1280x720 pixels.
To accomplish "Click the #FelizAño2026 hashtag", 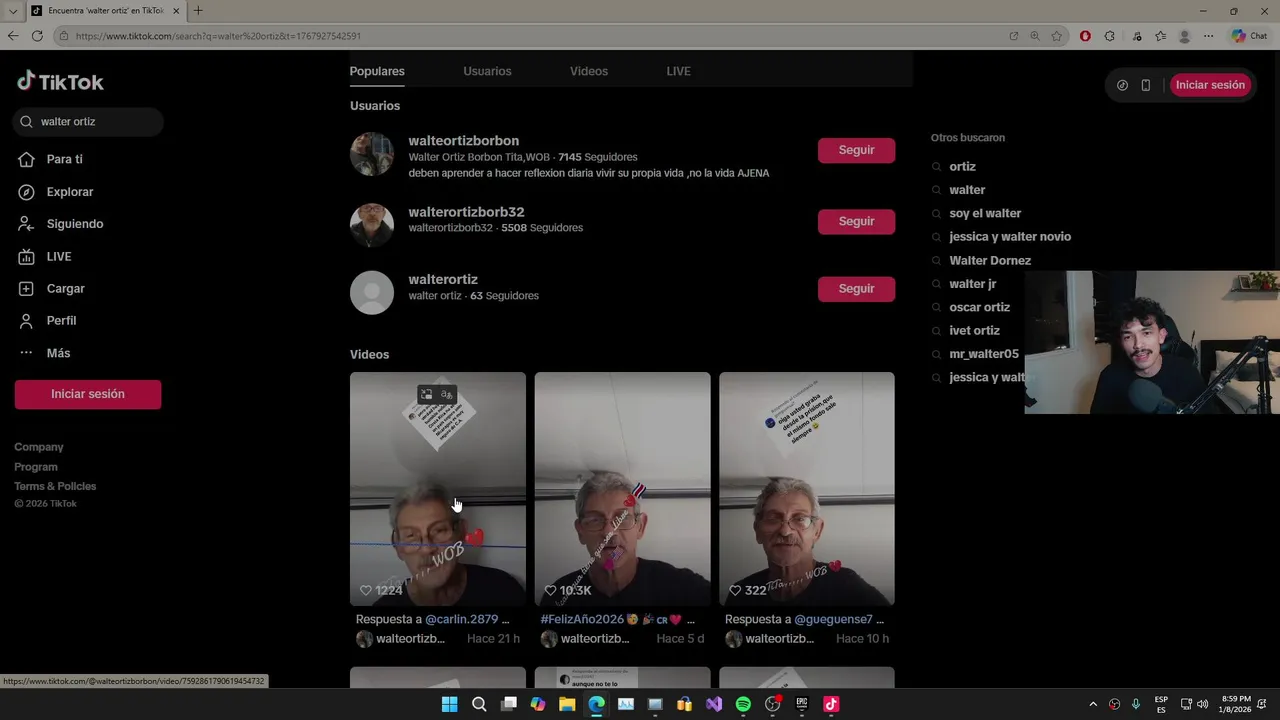I will pyautogui.click(x=582, y=619).
